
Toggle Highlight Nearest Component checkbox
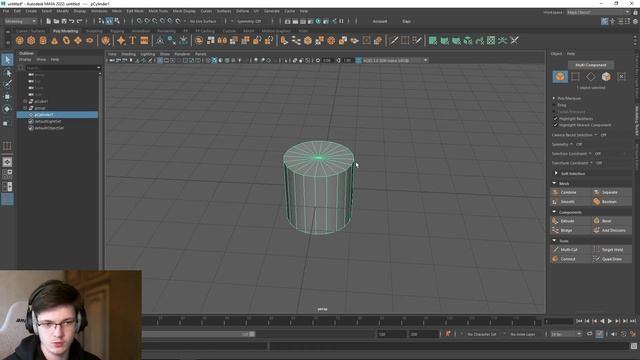tap(555, 125)
